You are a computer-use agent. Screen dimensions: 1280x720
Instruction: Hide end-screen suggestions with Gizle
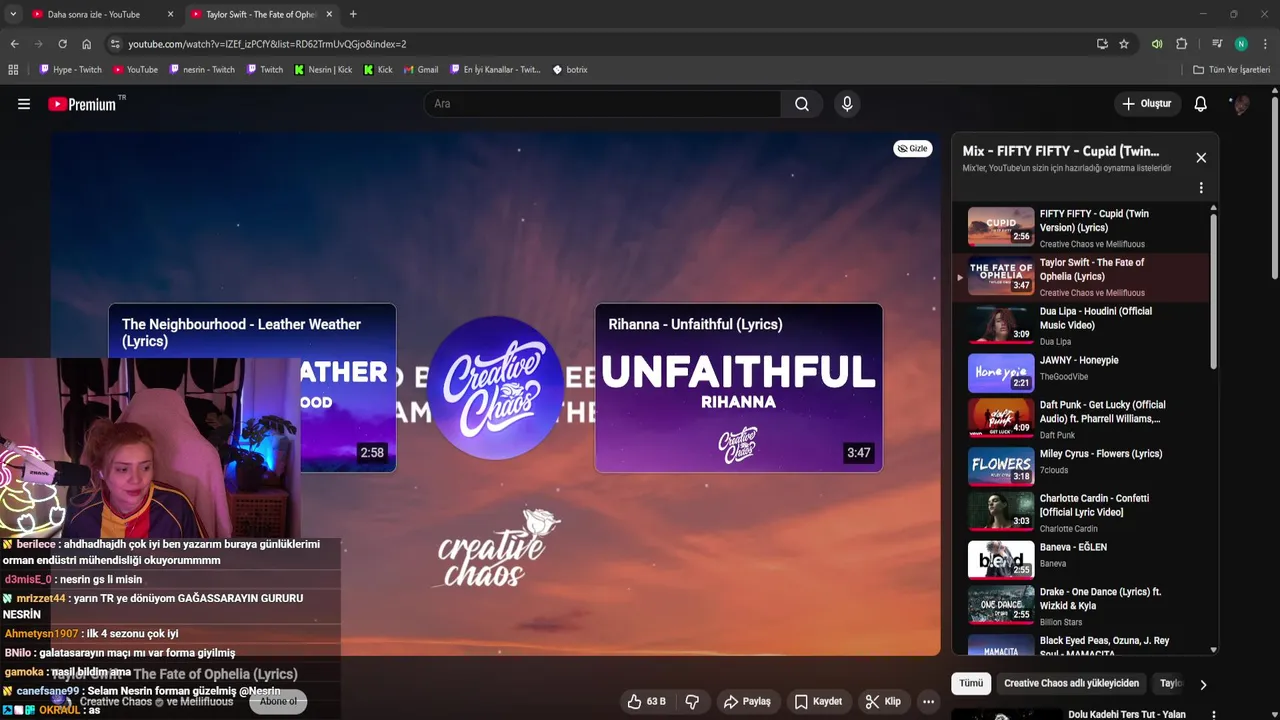coord(912,148)
